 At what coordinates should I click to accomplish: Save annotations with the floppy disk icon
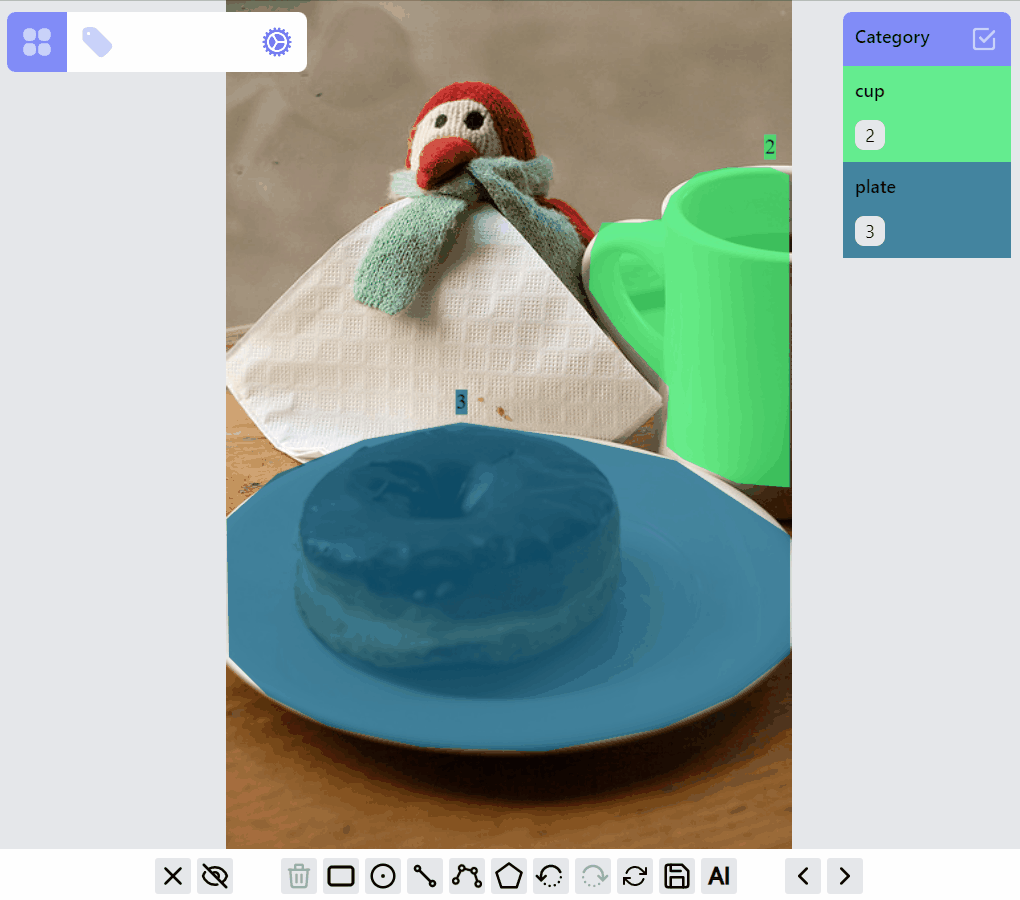pyautogui.click(x=677, y=876)
